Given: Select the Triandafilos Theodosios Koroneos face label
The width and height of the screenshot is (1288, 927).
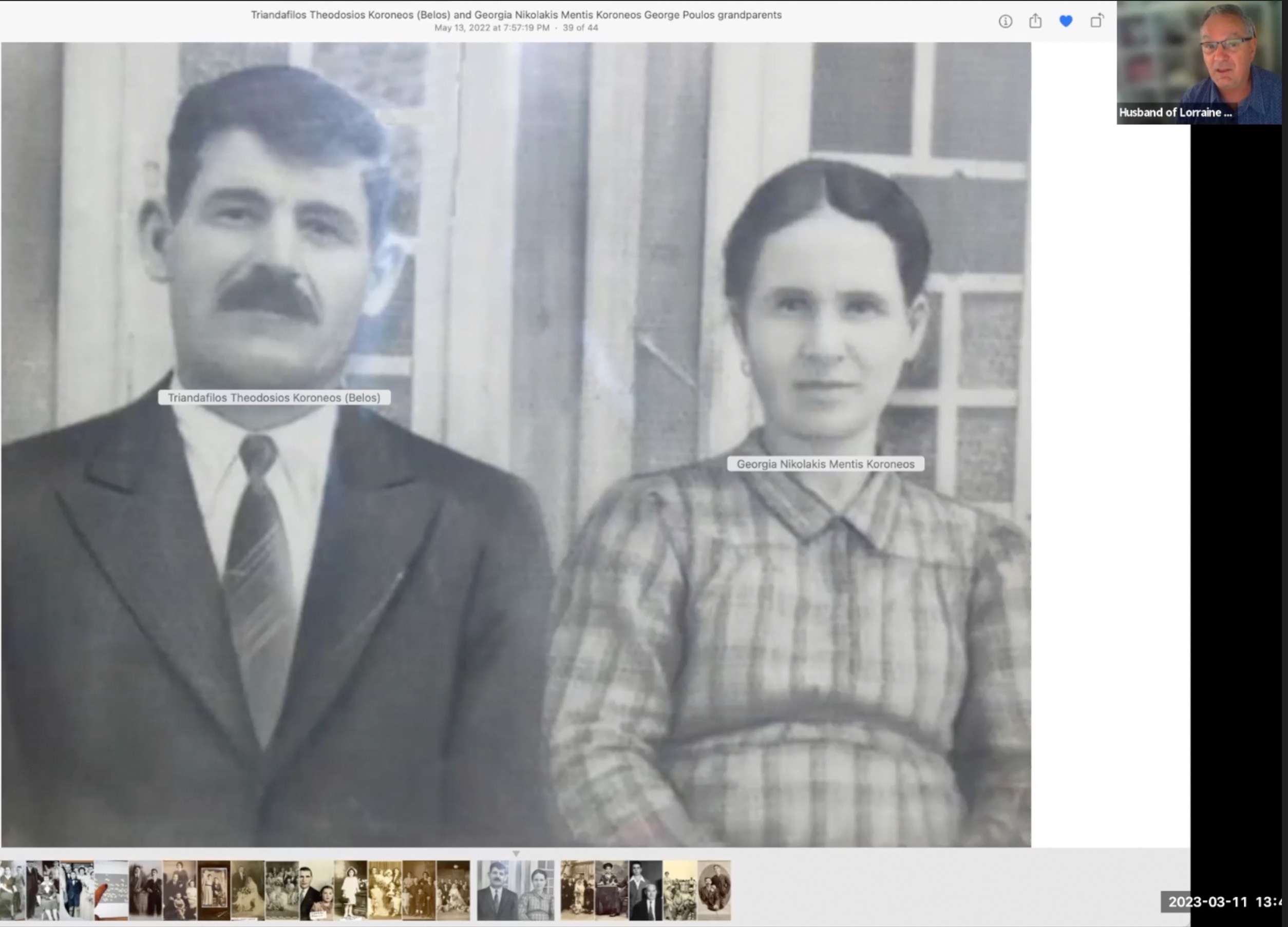Looking at the screenshot, I should pyautogui.click(x=274, y=397).
